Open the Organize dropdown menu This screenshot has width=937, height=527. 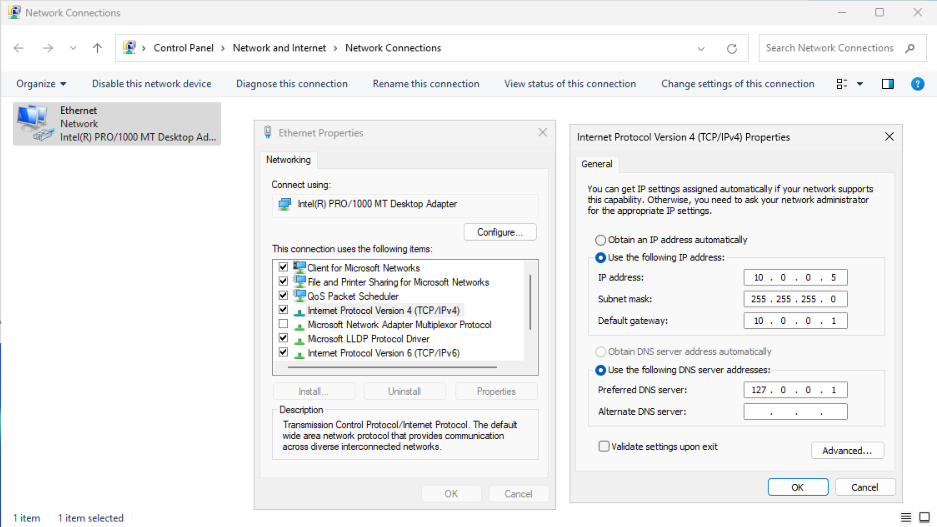[41, 84]
